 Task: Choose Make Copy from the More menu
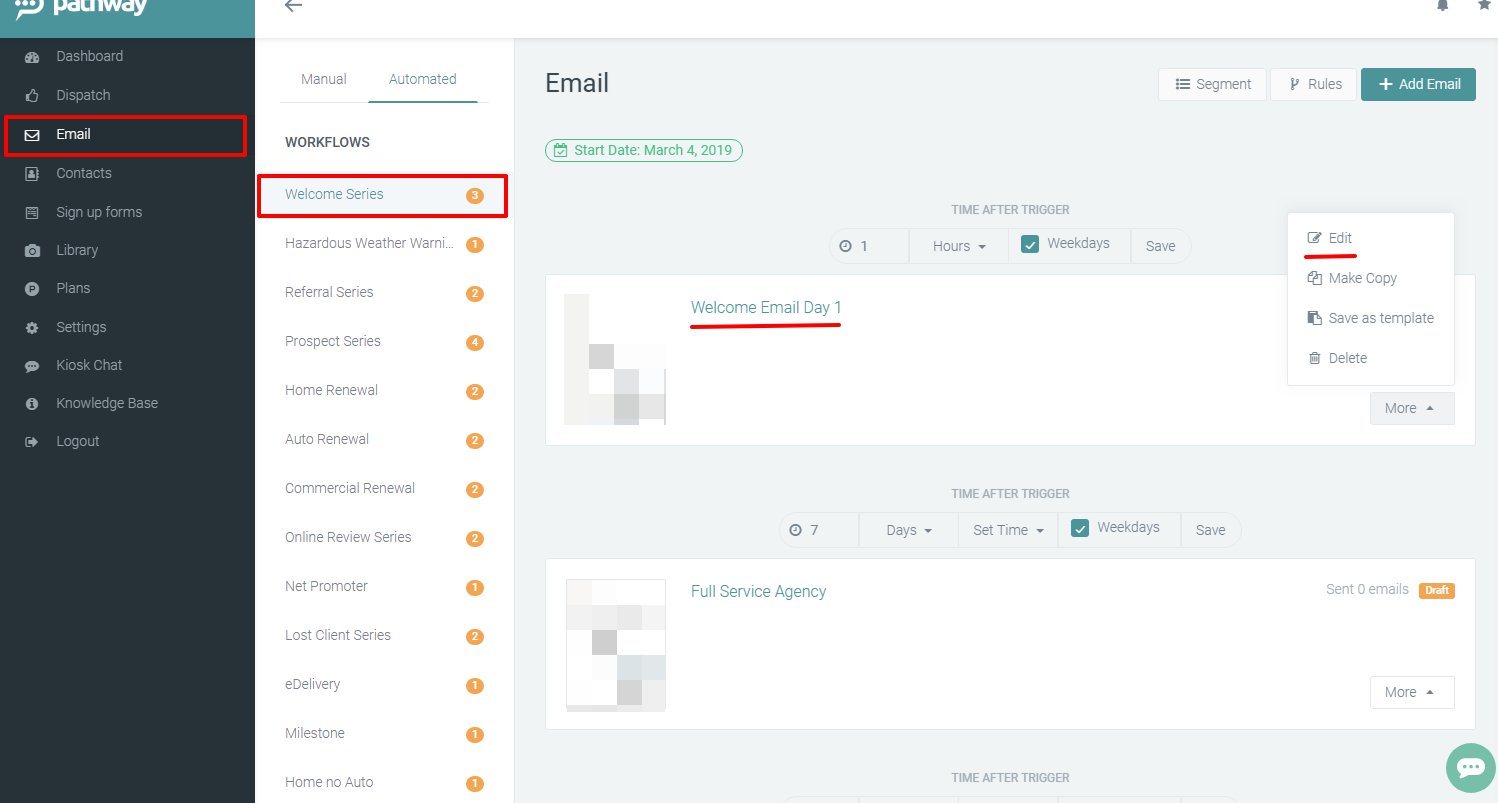1362,278
